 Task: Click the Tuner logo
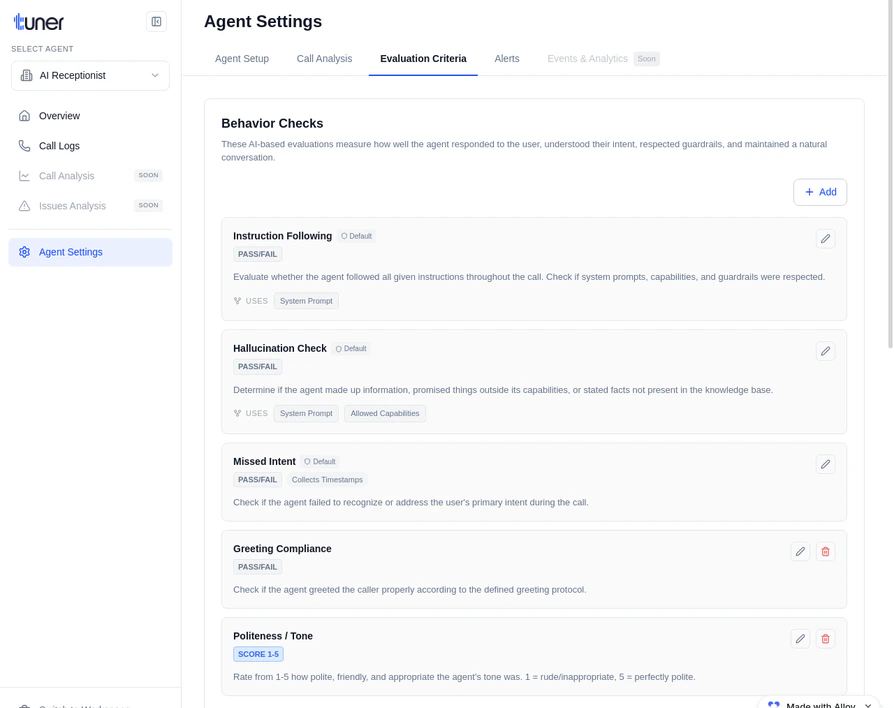(x=39, y=22)
